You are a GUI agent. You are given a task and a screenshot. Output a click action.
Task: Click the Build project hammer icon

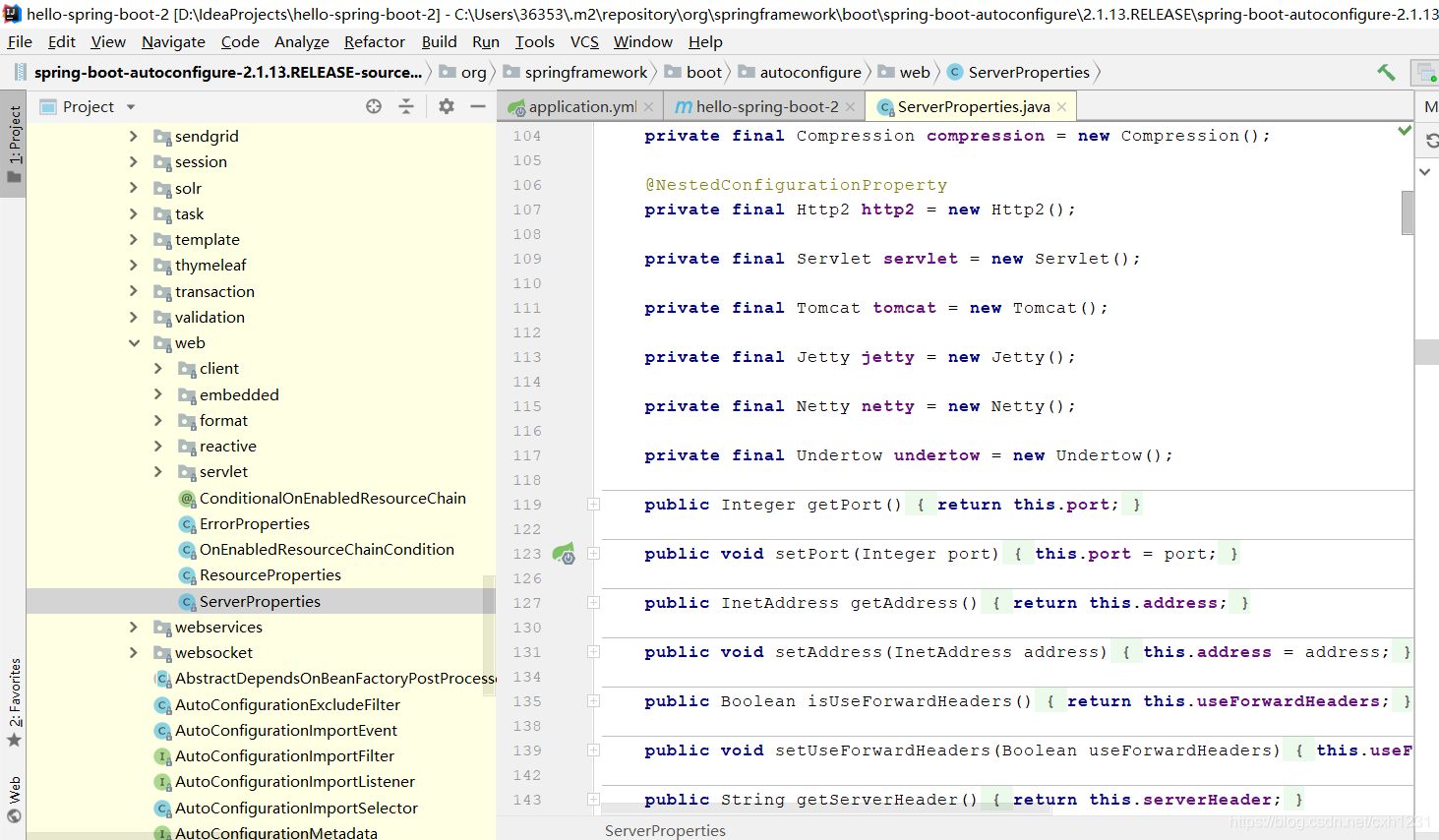[x=1386, y=72]
